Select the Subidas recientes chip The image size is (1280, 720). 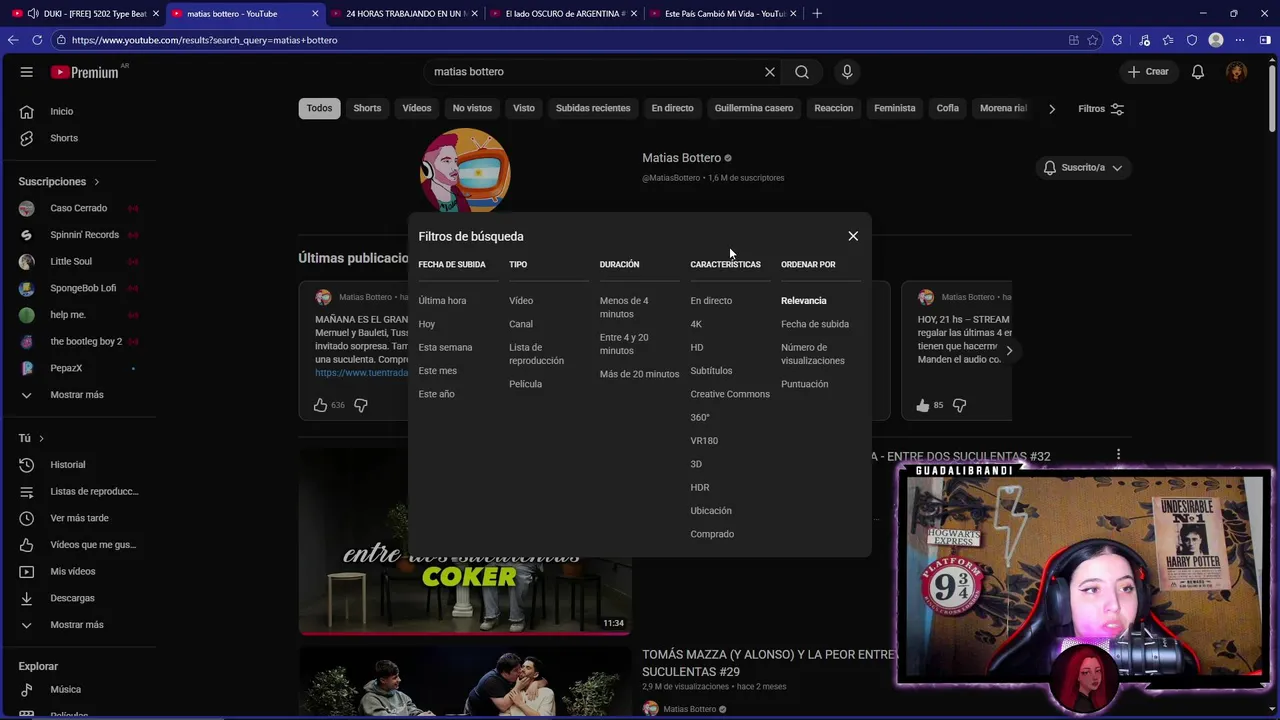(593, 108)
